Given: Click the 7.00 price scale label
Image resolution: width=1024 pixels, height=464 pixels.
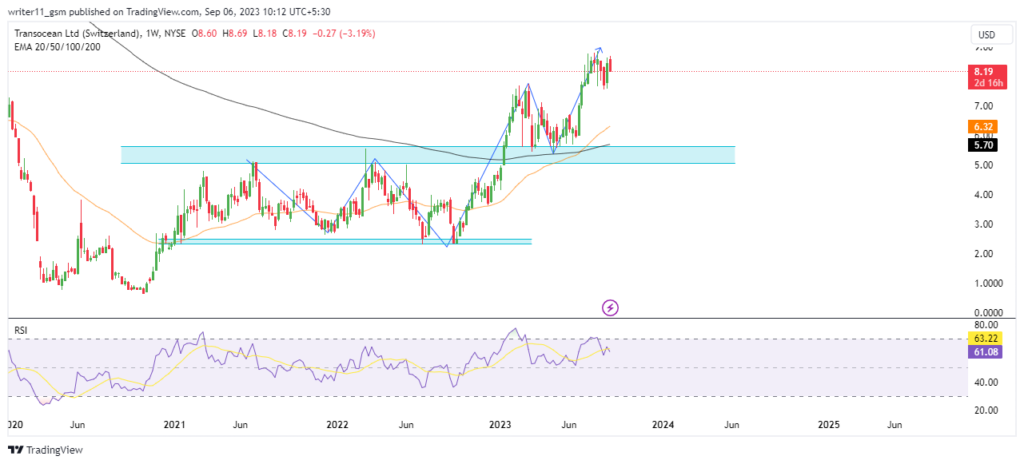Looking at the screenshot, I should (984, 106).
